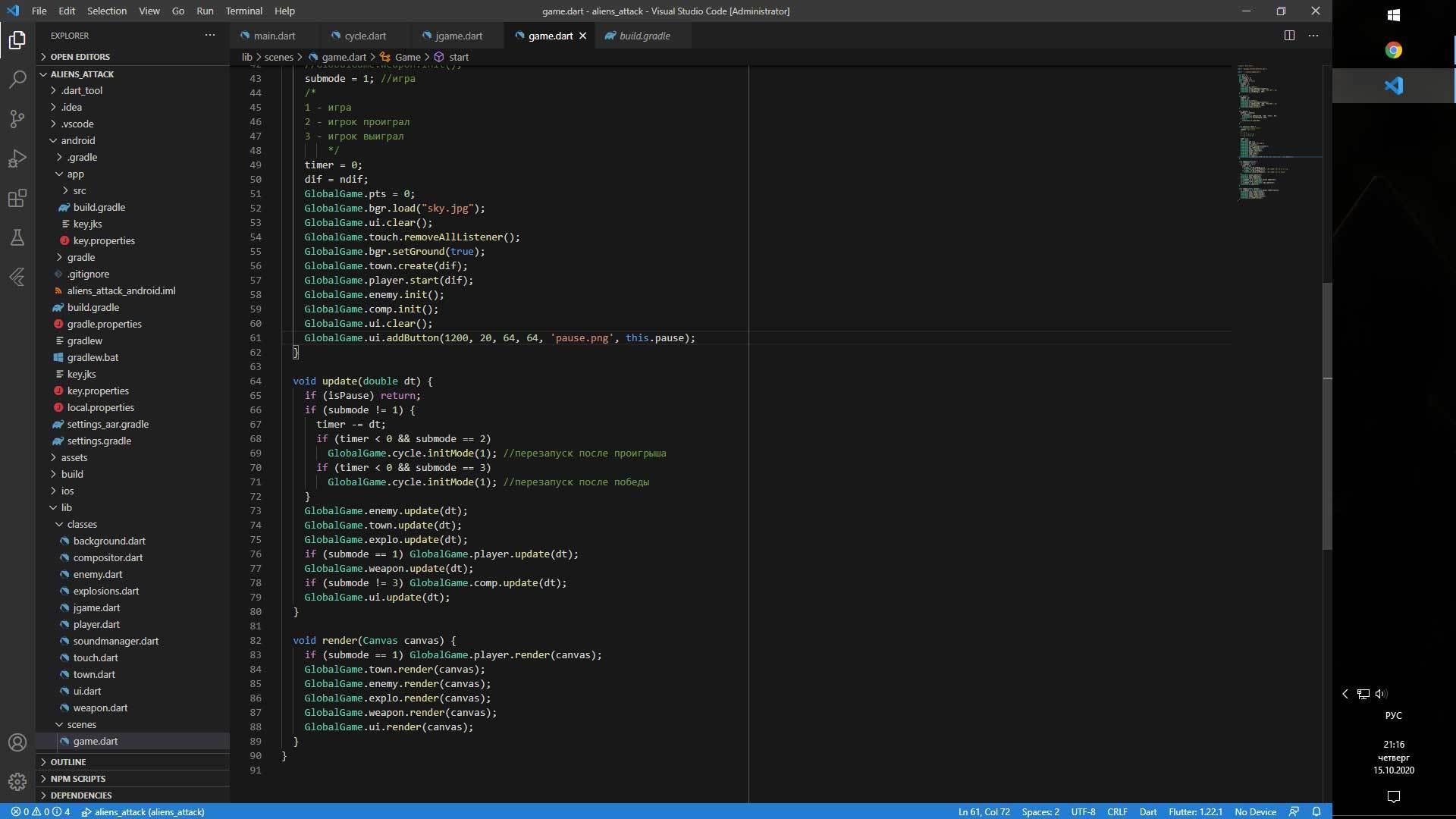
Task: Switch to the cycle.dart tab
Action: (x=365, y=36)
